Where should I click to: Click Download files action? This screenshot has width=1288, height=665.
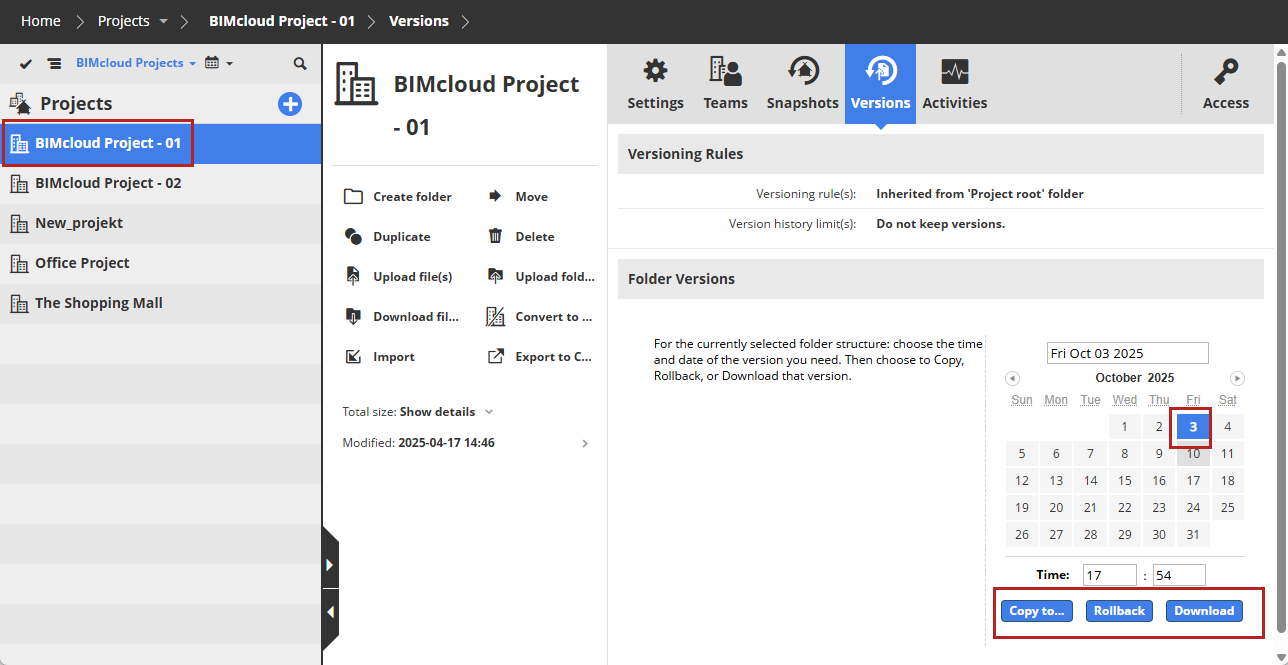(402, 317)
